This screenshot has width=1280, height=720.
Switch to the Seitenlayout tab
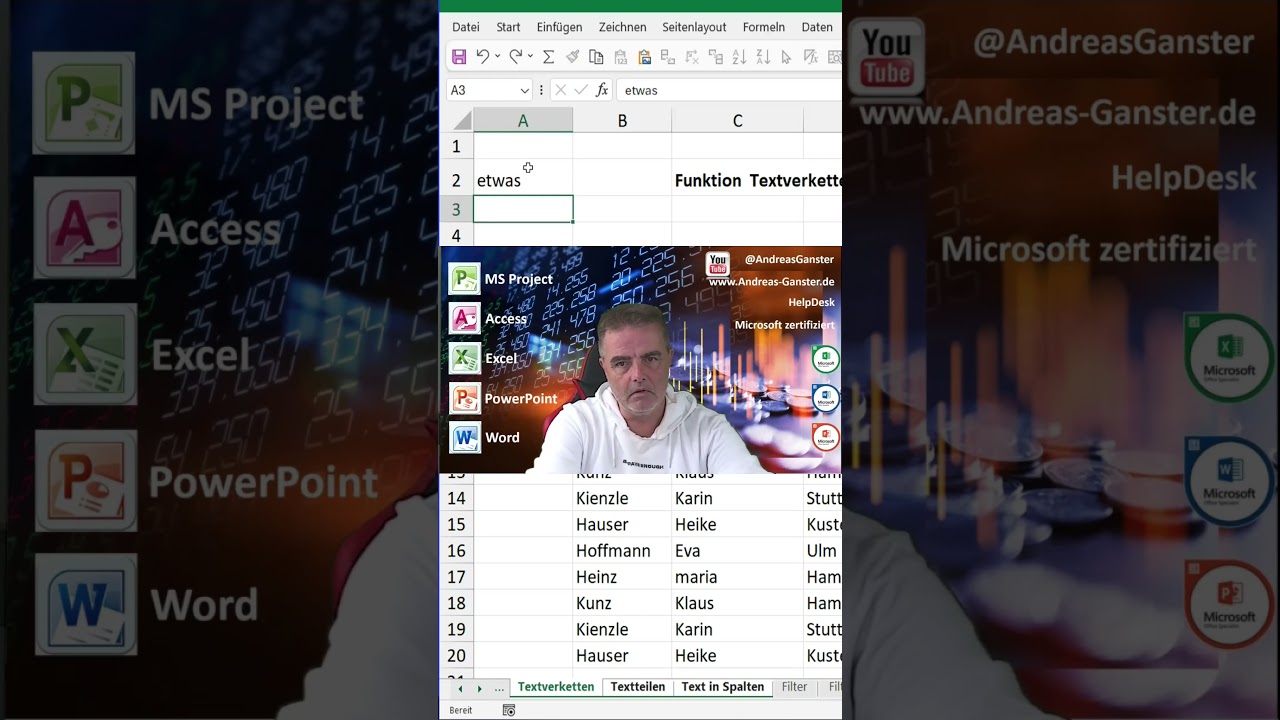695,27
